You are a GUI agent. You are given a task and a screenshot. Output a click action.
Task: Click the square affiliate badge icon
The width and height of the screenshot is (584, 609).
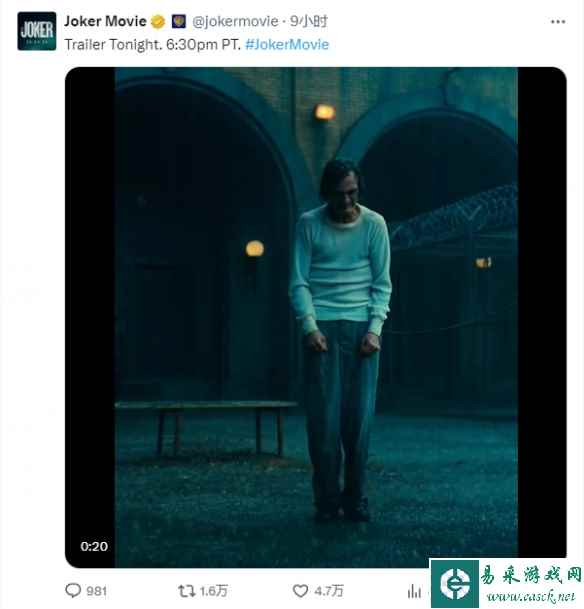(x=179, y=21)
